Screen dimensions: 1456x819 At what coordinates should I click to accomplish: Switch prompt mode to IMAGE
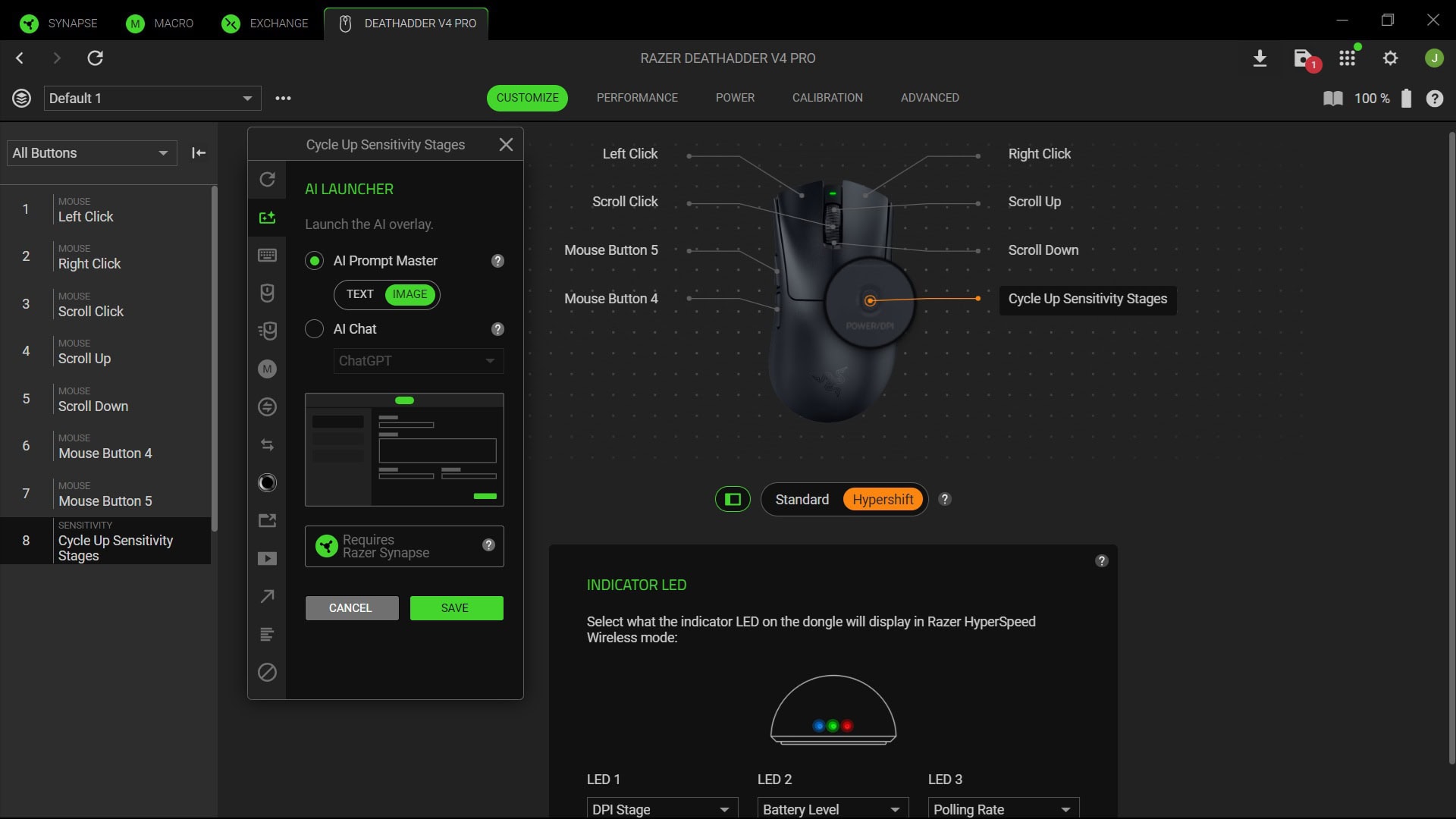[x=410, y=294]
